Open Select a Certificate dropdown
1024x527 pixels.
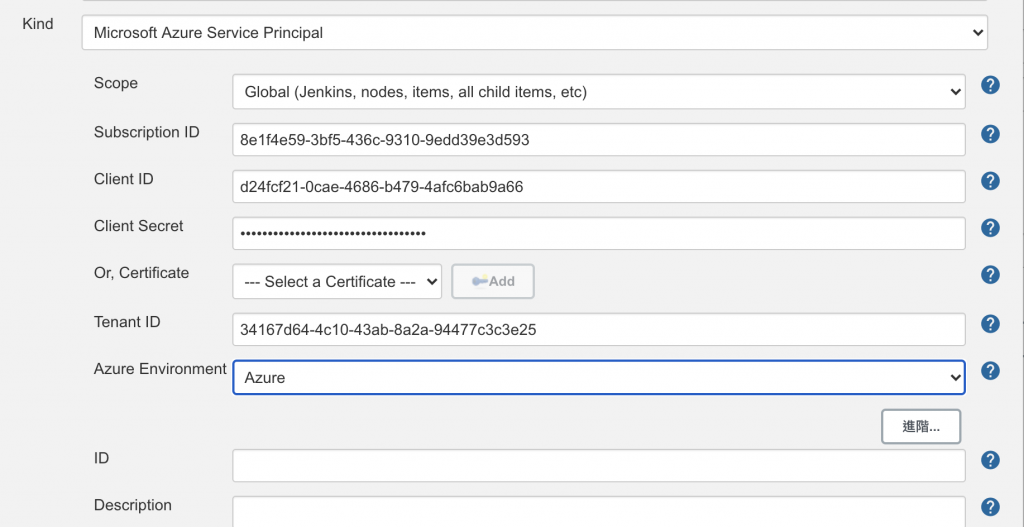pos(337,282)
